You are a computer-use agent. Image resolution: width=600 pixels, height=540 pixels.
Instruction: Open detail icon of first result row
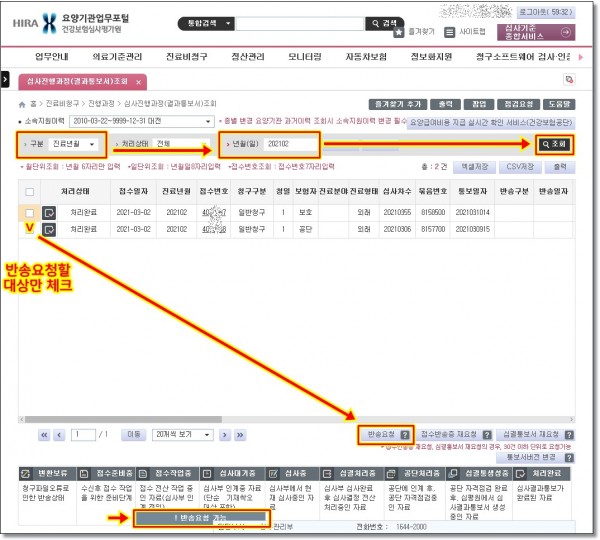point(48,212)
